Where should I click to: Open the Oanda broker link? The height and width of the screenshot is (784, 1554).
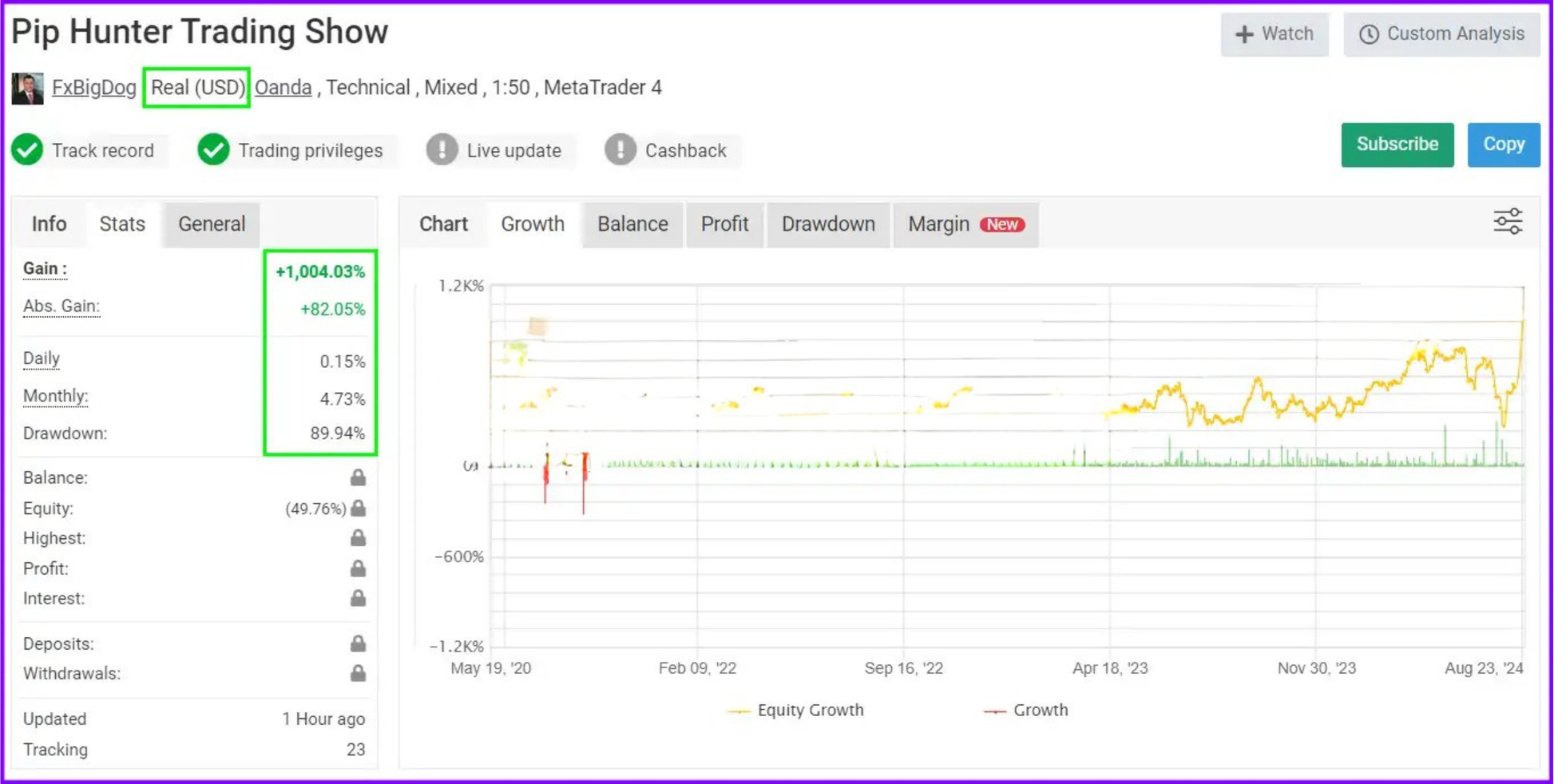click(x=283, y=88)
